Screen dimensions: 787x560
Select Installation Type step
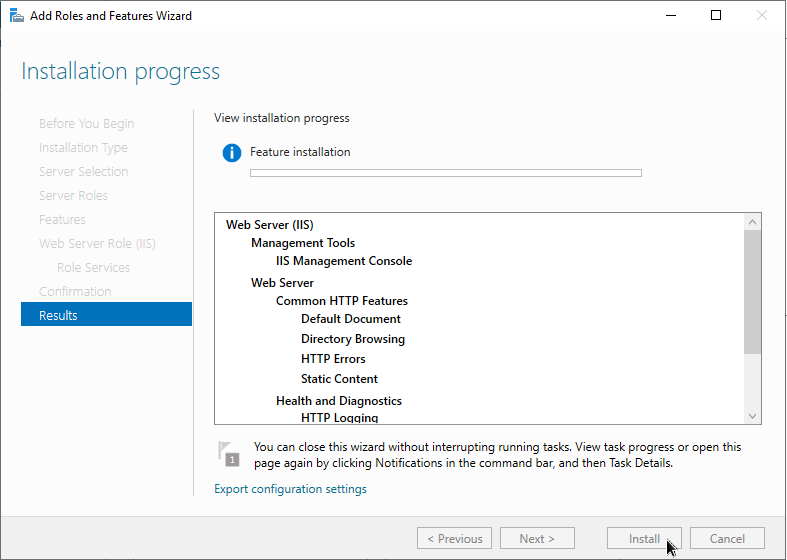point(83,148)
